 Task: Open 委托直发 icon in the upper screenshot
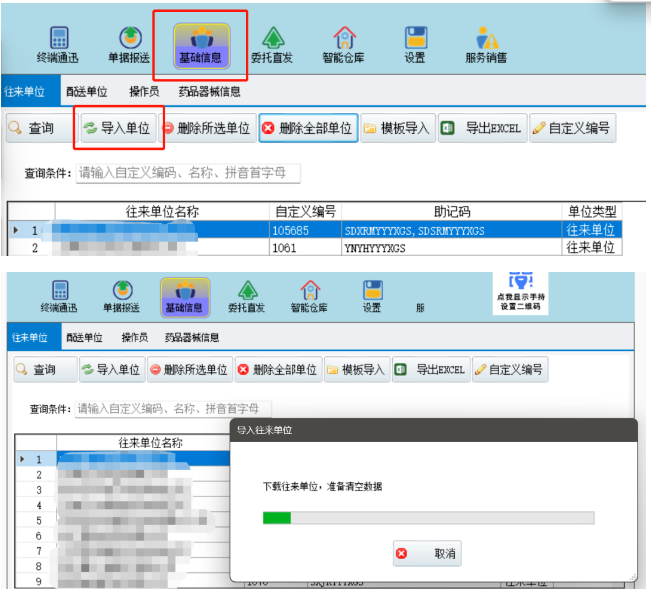pyautogui.click(x=272, y=45)
